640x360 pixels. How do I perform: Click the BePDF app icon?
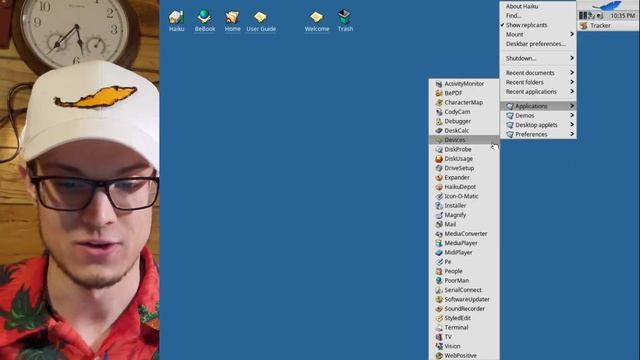439,93
